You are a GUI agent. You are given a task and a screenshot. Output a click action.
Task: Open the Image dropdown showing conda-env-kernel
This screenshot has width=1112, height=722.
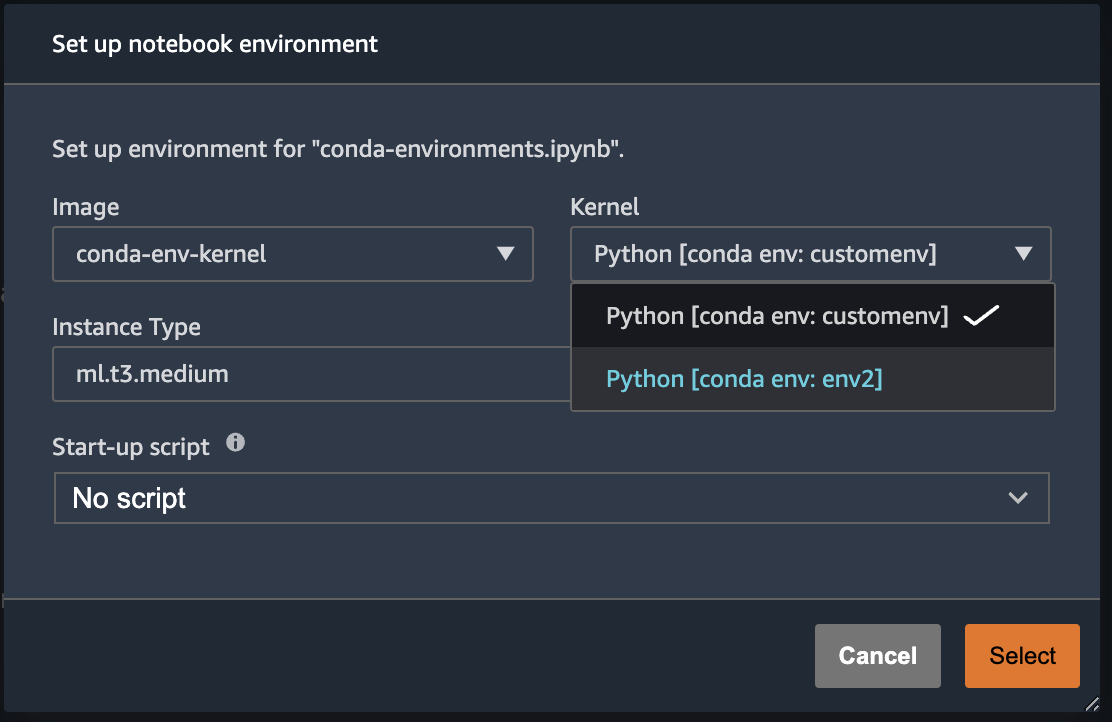292,254
